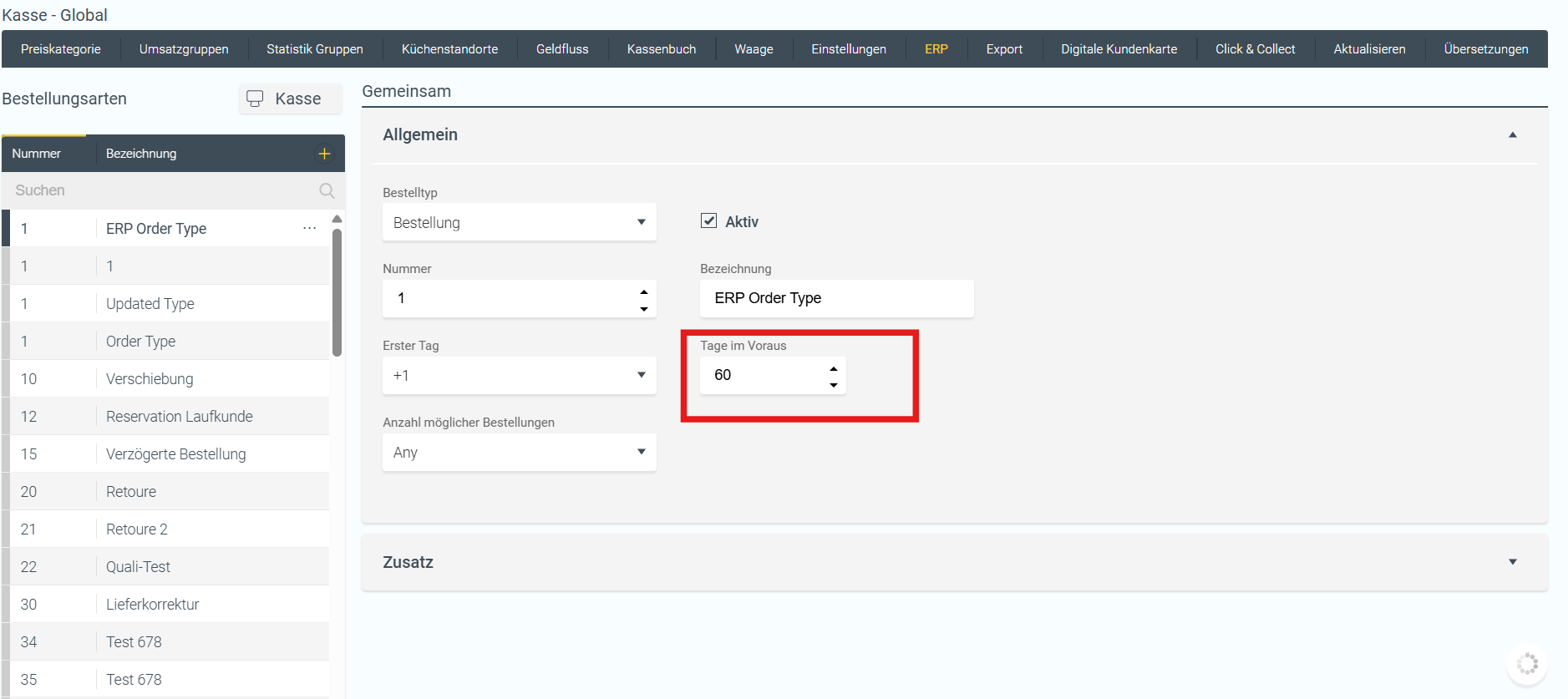Open the Kassenbuch tab
The image size is (1568, 699).
click(662, 49)
